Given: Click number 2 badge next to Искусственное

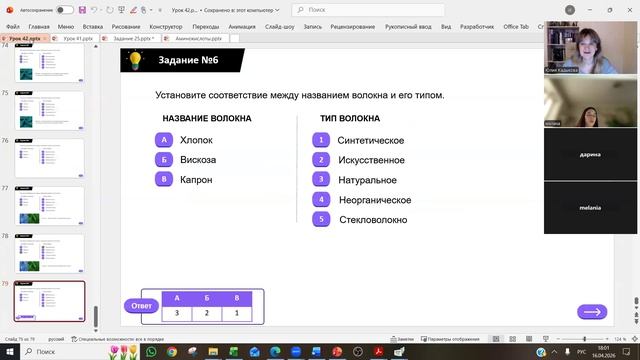Looking at the screenshot, I should tap(321, 160).
